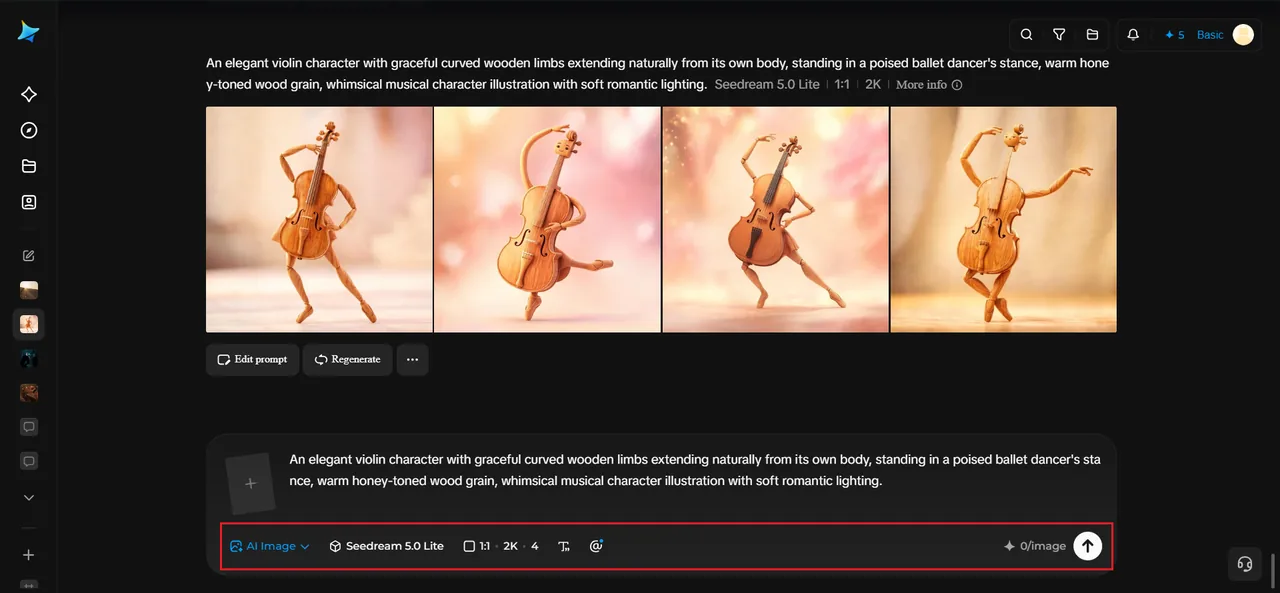Open the folder icon in the top bar
The width and height of the screenshot is (1280, 593).
1092,34
